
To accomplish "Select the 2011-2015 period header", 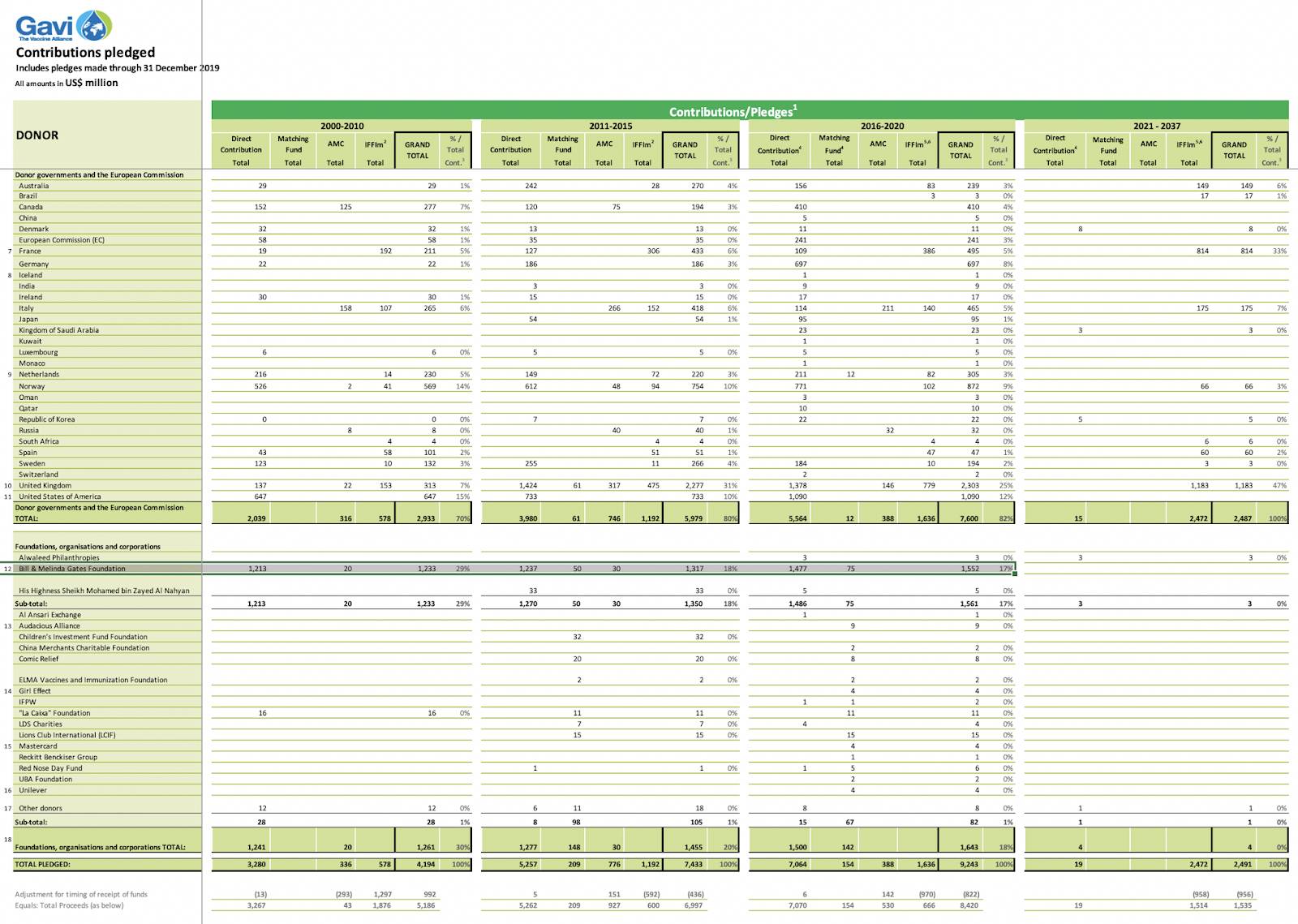I will [610, 126].
